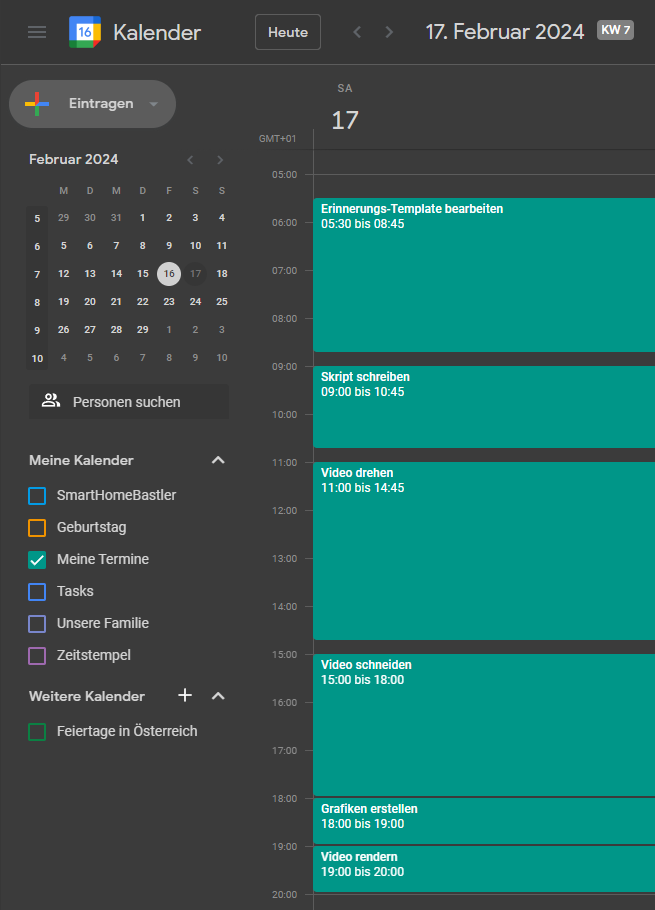655x910 pixels.
Task: Click the Februar 2024 mini calendar title
Action: tap(74, 159)
